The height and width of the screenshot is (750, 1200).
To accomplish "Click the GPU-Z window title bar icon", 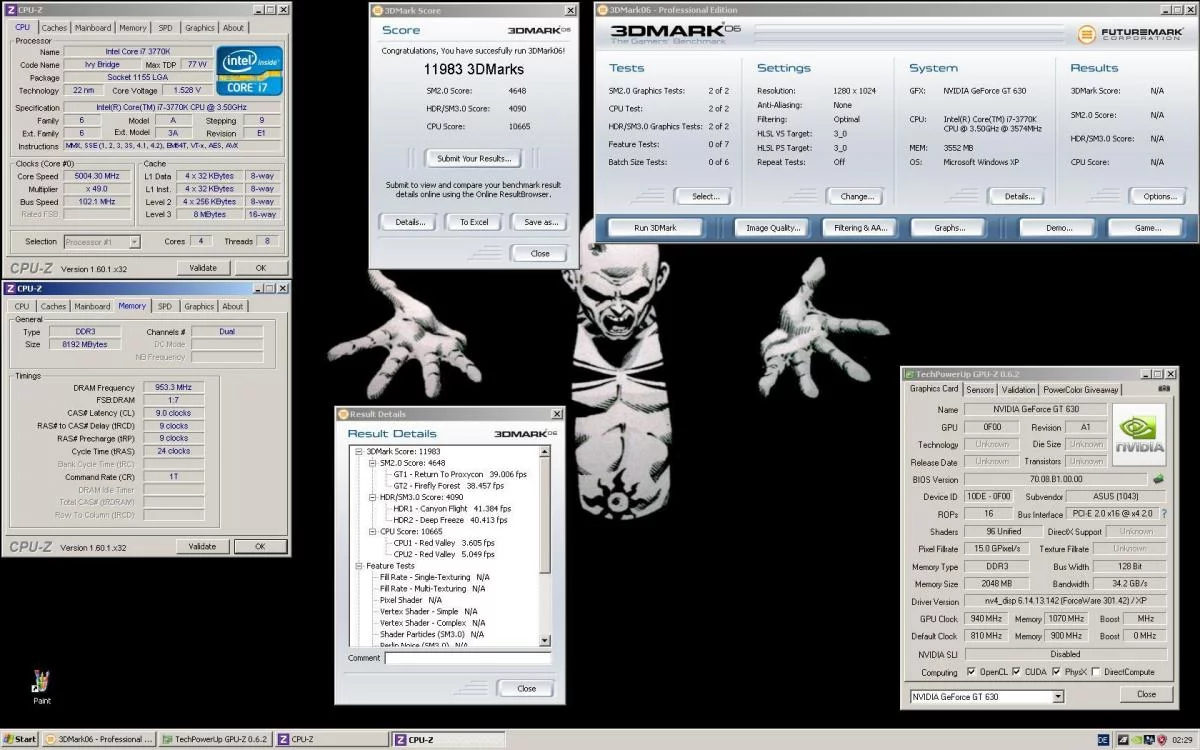I will click(909, 374).
